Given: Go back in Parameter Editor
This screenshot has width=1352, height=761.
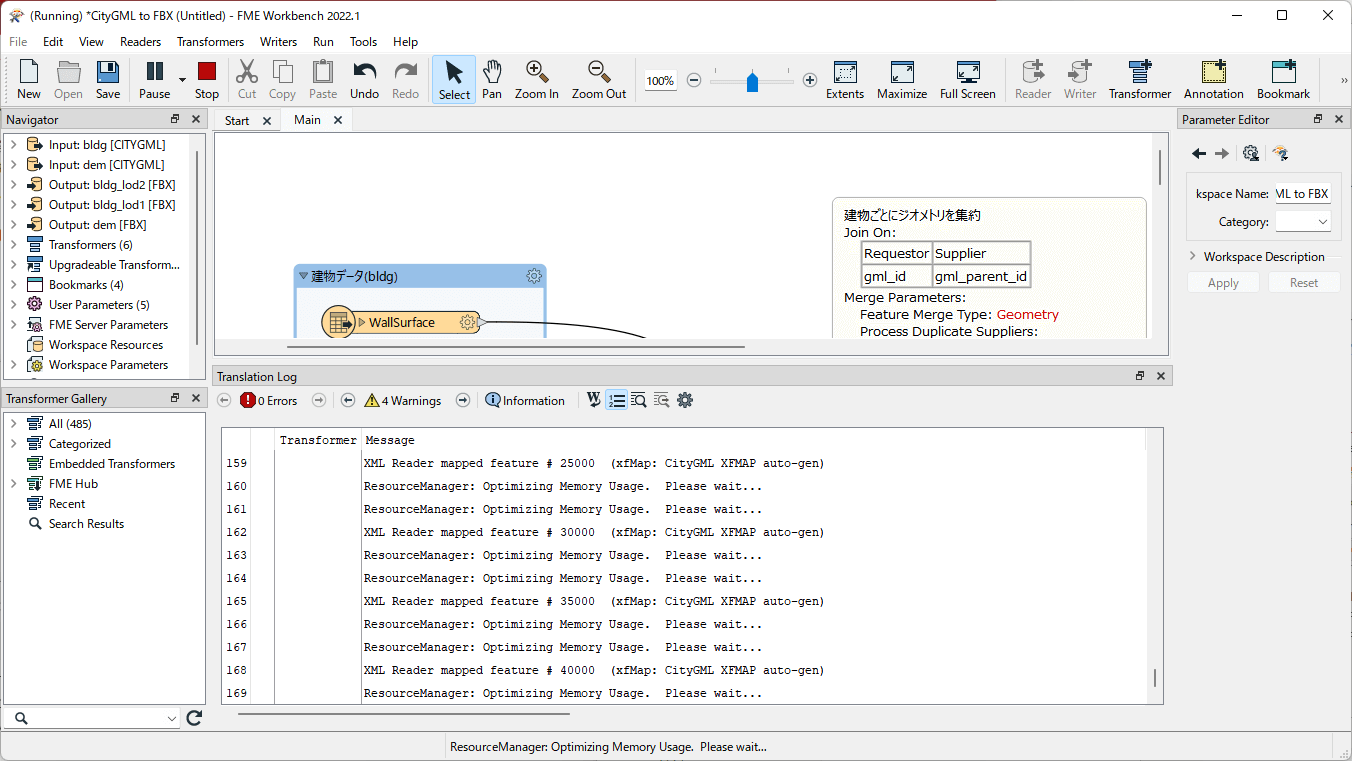Looking at the screenshot, I should [1199, 153].
